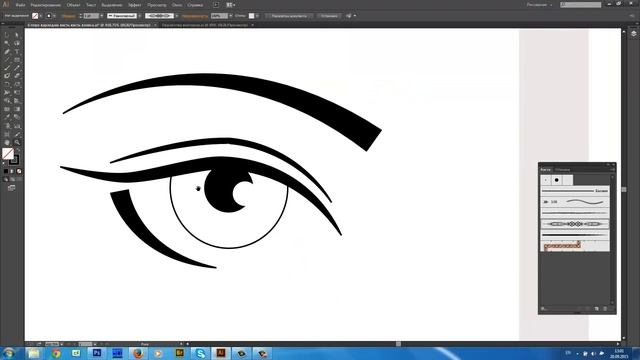Open Brushes panel flyout menu
The height and width of the screenshot is (360, 640).
click(x=612, y=169)
